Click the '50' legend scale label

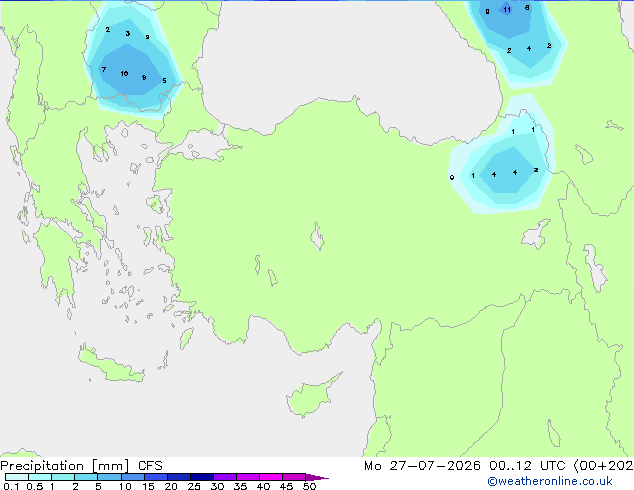[x=309, y=486]
